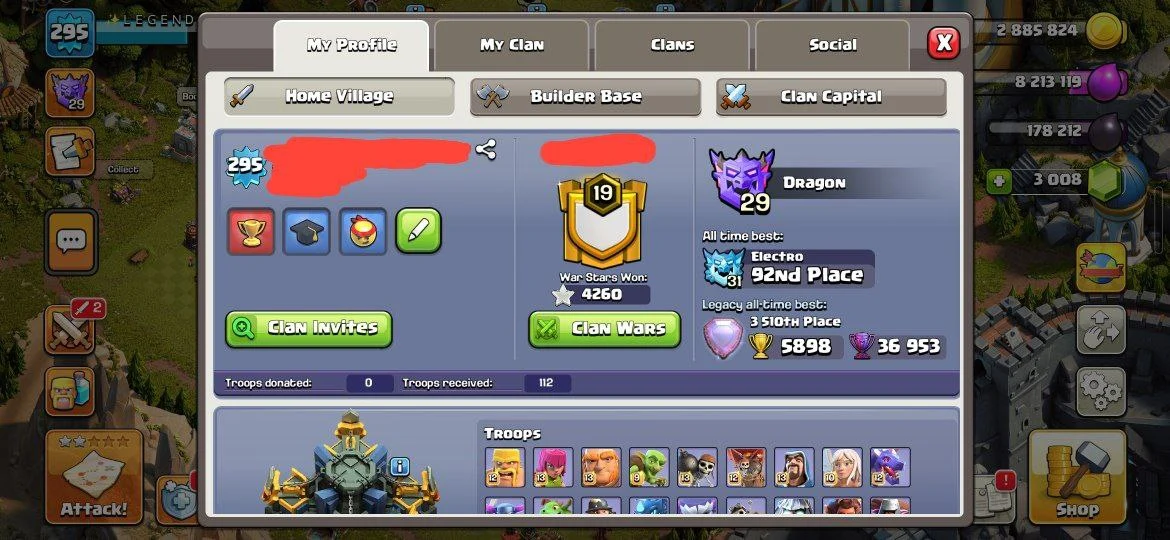Switch to the My Clan tab
Screen dimensions: 1170x540
(512, 45)
